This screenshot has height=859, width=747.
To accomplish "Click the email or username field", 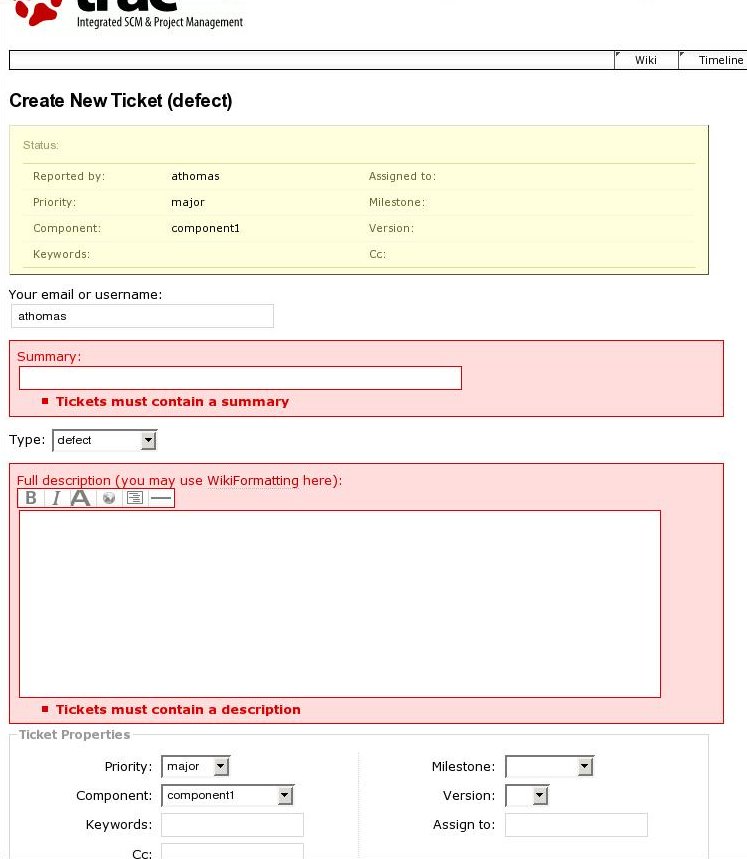I will [x=142, y=316].
